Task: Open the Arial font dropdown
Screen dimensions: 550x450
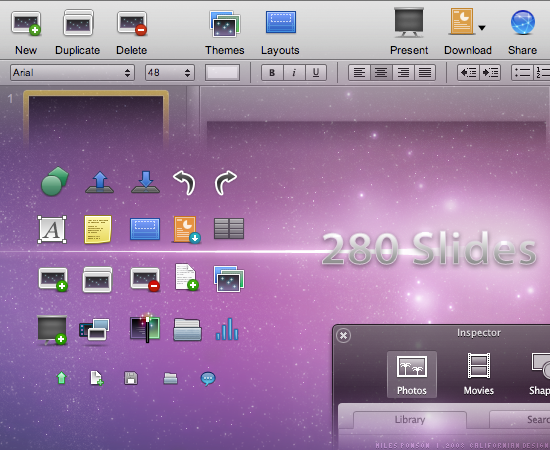Action: [x=72, y=73]
